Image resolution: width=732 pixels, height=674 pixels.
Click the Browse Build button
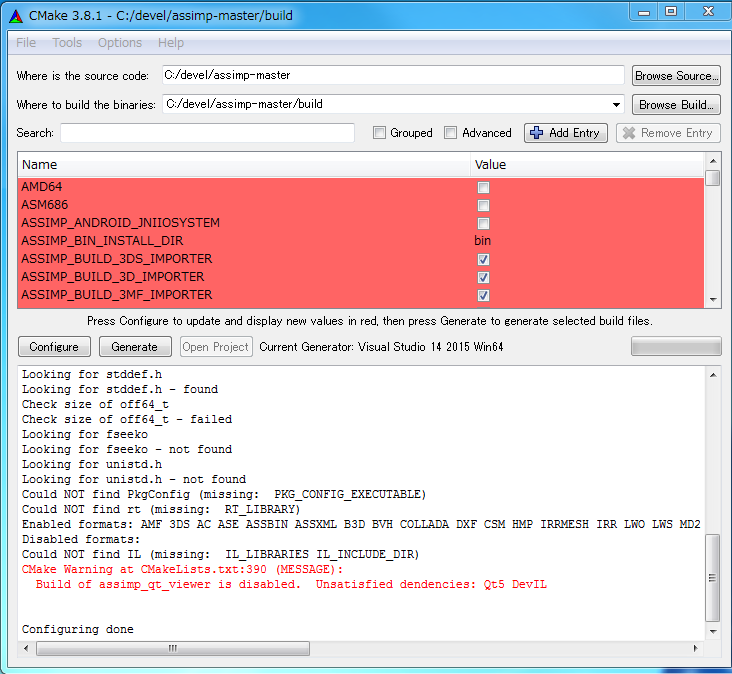[x=676, y=105]
